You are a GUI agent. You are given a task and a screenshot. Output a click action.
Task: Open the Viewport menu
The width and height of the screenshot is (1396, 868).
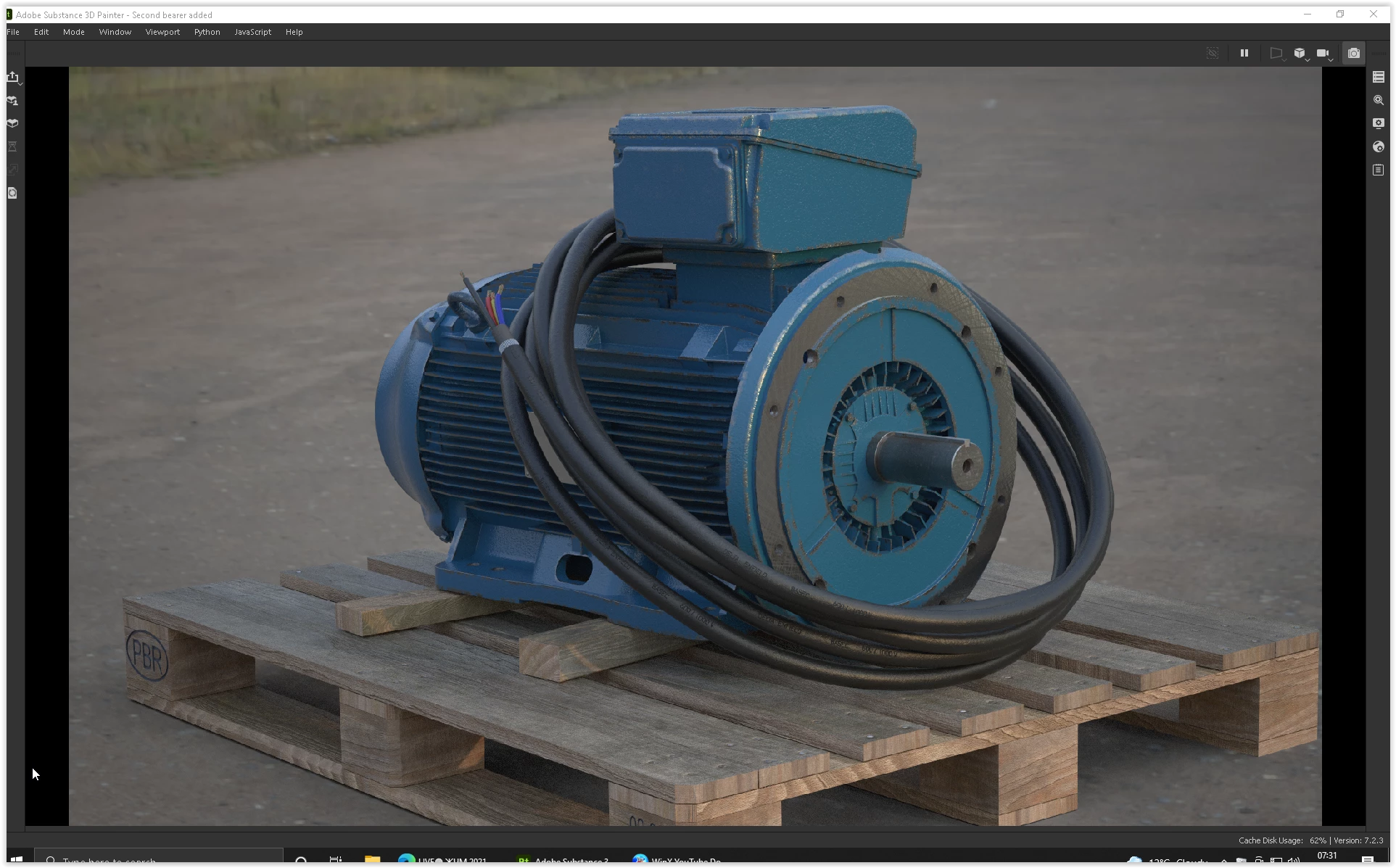point(162,32)
